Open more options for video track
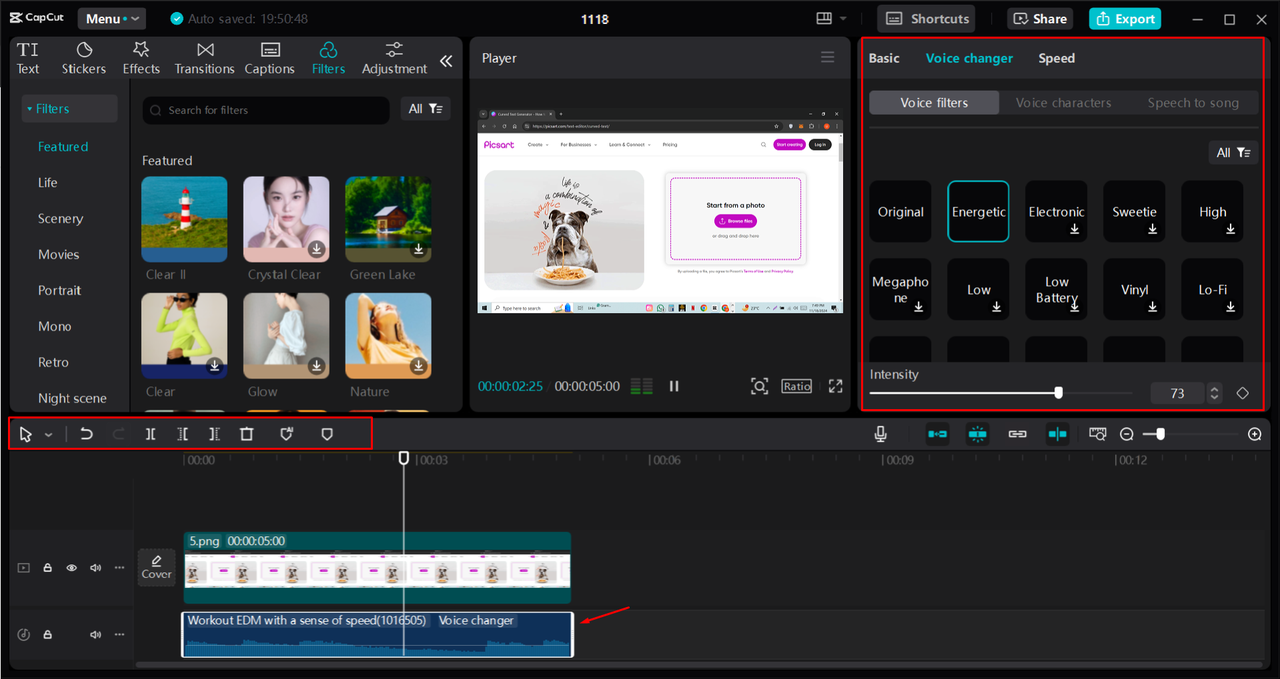Screen dimensions: 1280x679 pyautogui.click(x=119, y=567)
